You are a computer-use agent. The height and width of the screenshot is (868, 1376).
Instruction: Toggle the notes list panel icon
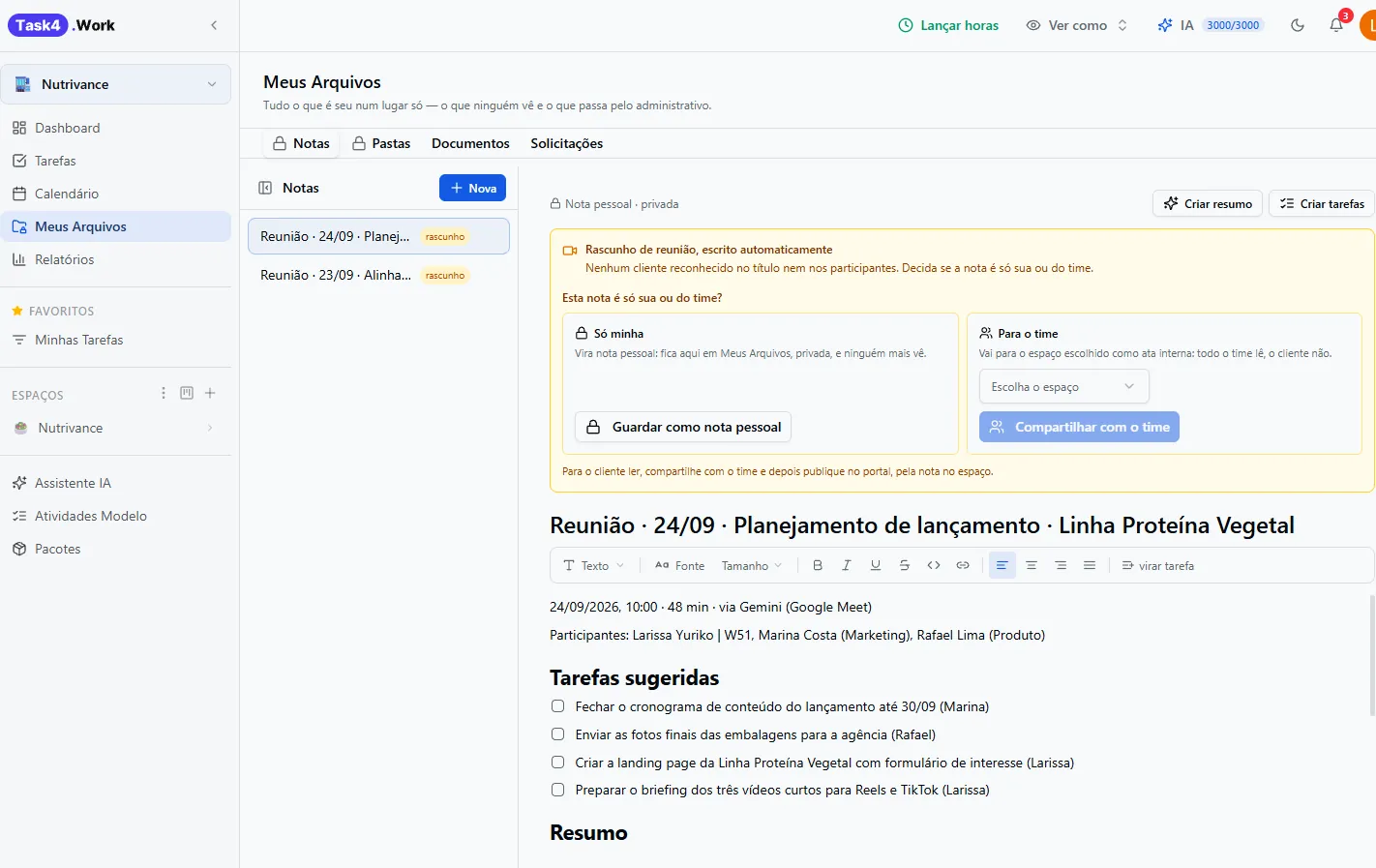click(x=265, y=188)
